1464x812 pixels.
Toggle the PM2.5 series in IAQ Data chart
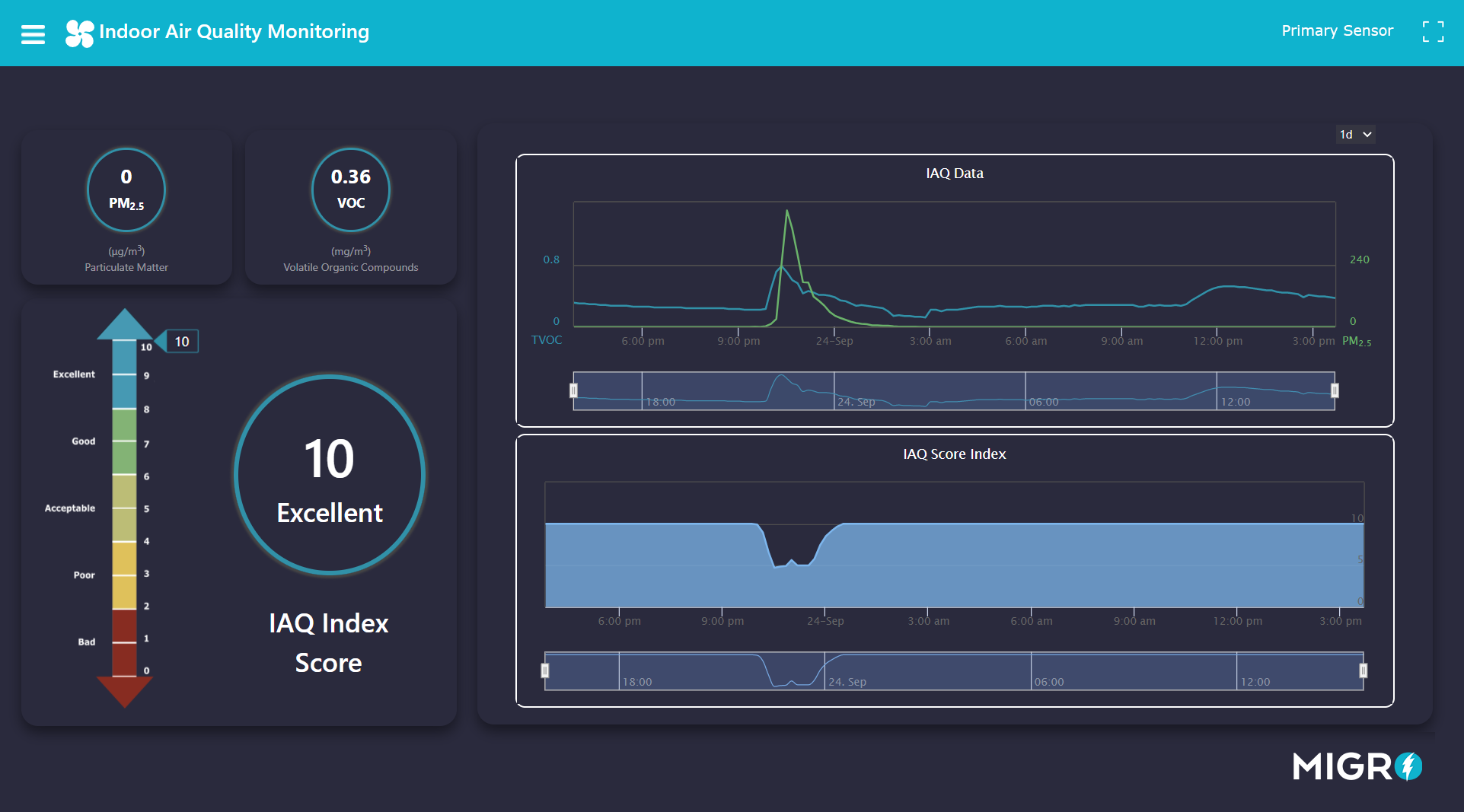pos(1356,341)
